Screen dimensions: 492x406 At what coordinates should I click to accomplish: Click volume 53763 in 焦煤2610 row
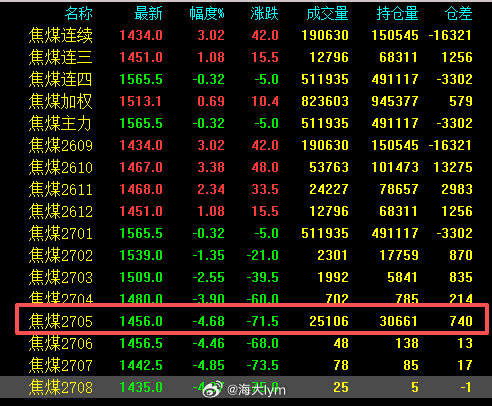coord(329,167)
